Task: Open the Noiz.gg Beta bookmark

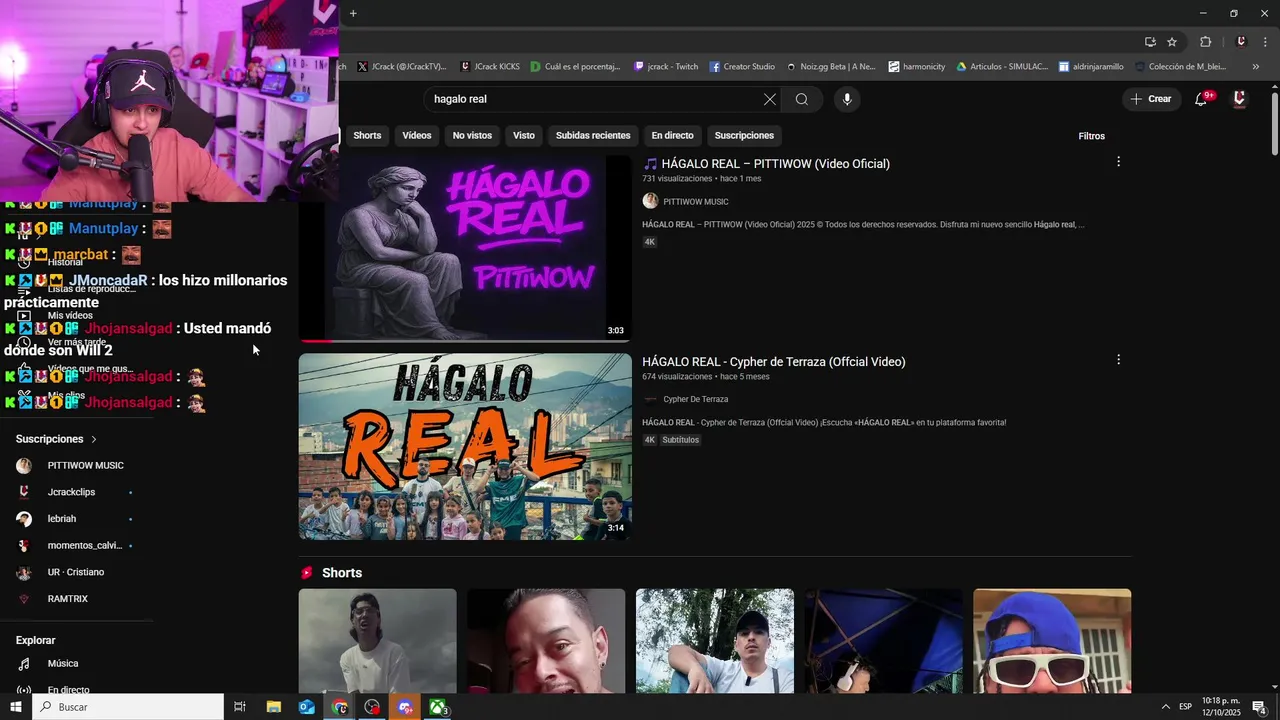Action: pos(831,67)
